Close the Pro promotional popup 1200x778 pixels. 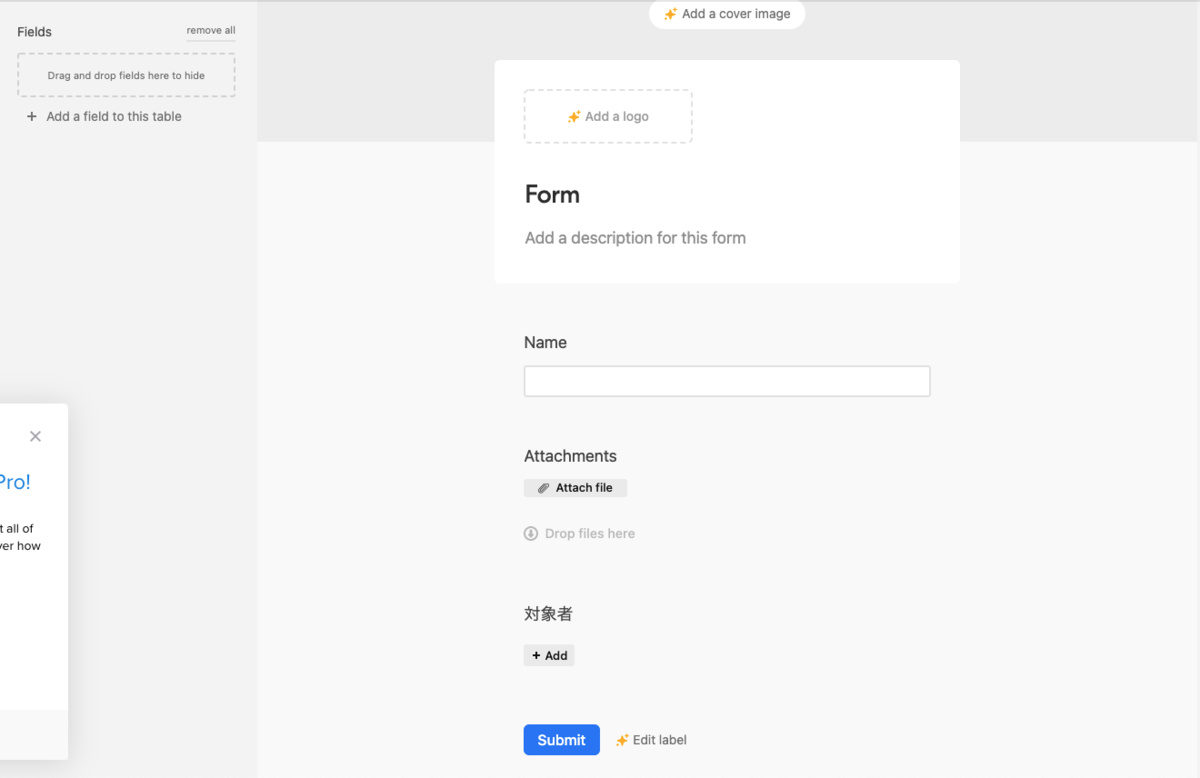[x=36, y=436]
